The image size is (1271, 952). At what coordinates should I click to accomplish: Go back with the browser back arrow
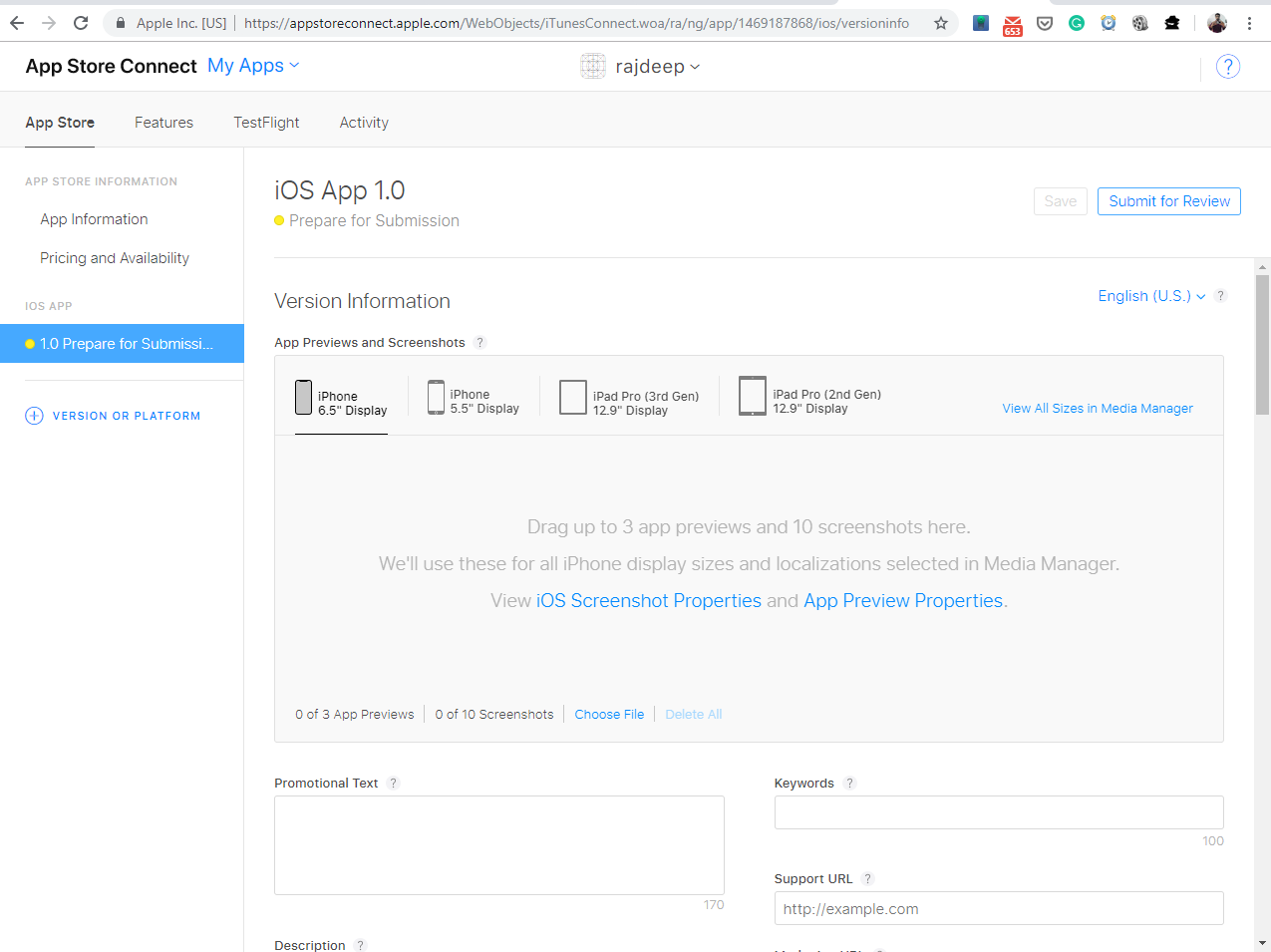pyautogui.click(x=17, y=23)
